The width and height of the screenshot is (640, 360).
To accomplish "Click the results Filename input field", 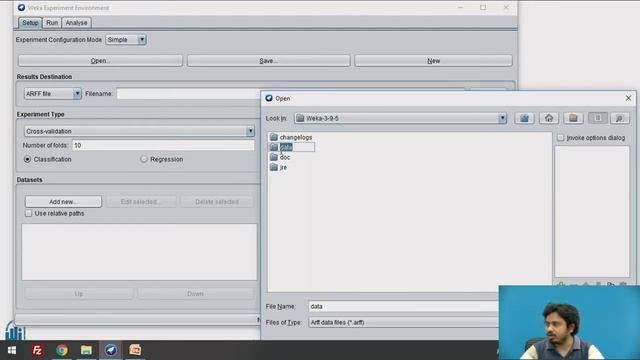I will 188,94.
